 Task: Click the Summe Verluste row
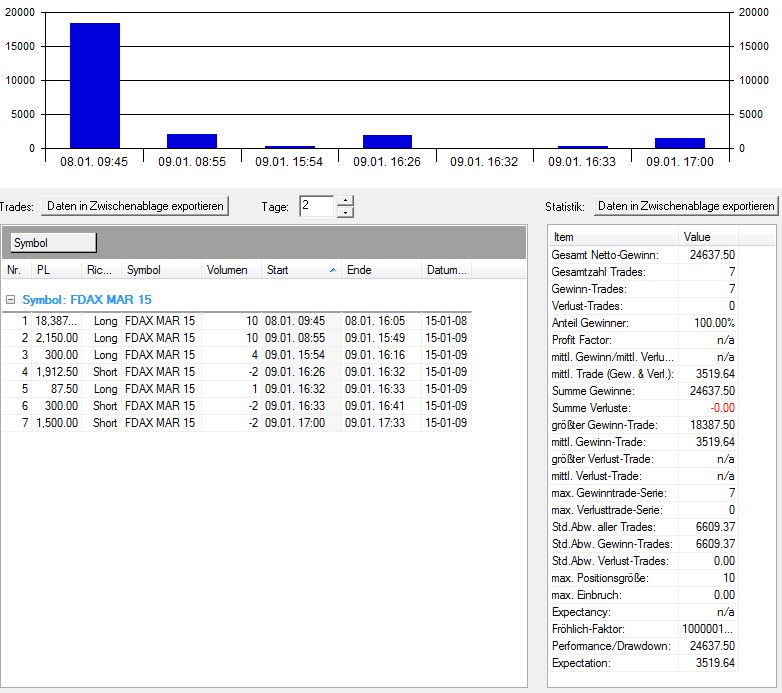[x=643, y=407]
